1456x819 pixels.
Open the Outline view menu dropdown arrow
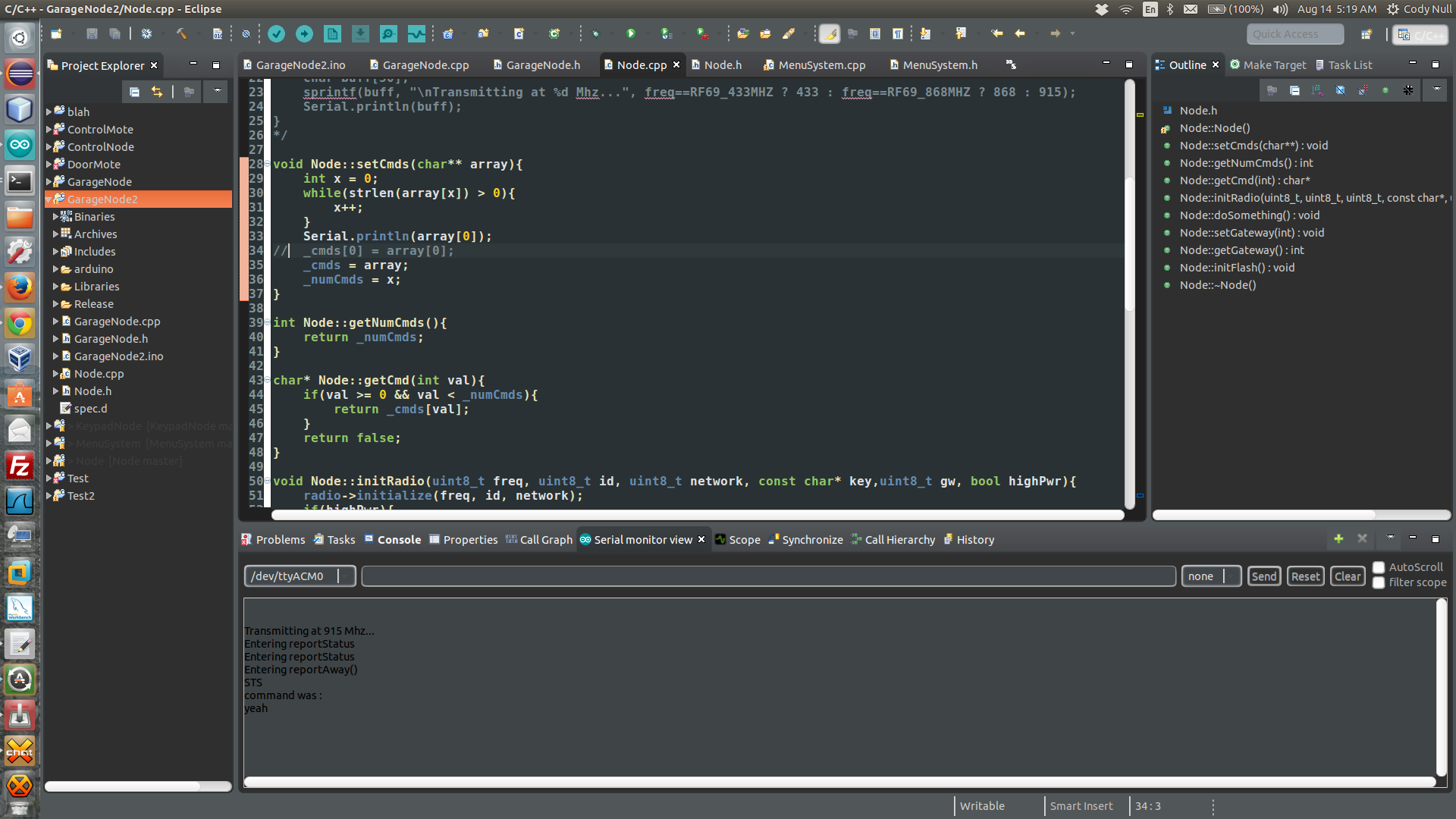click(1436, 90)
